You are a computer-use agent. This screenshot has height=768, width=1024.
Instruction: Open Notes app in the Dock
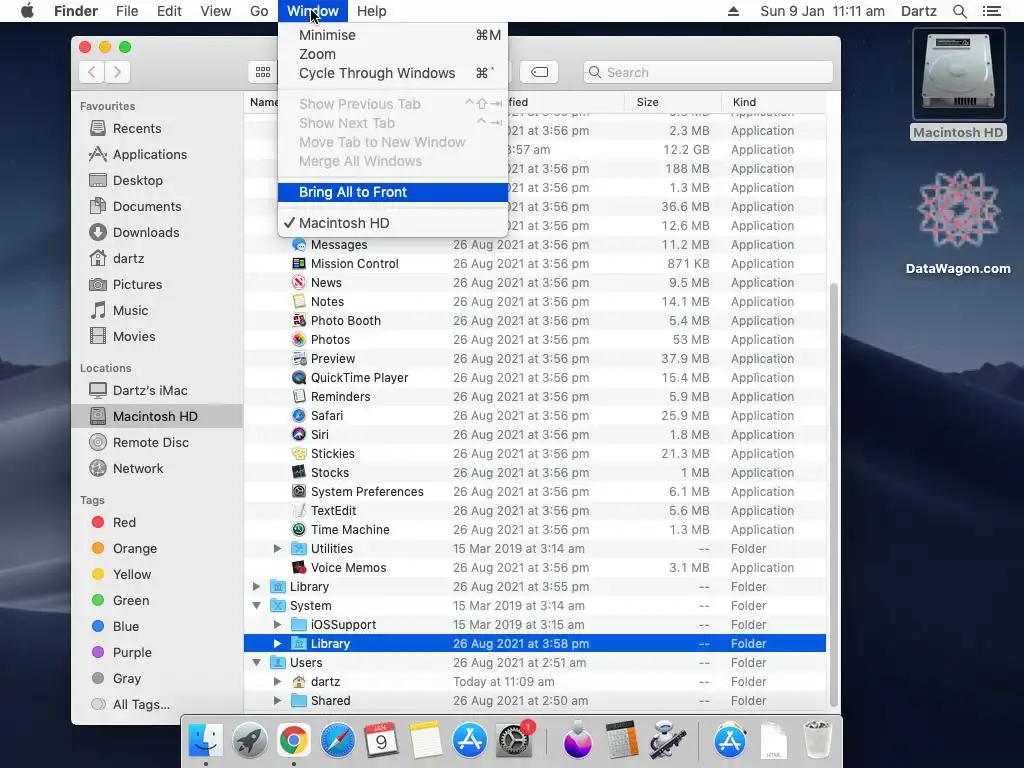[425, 740]
